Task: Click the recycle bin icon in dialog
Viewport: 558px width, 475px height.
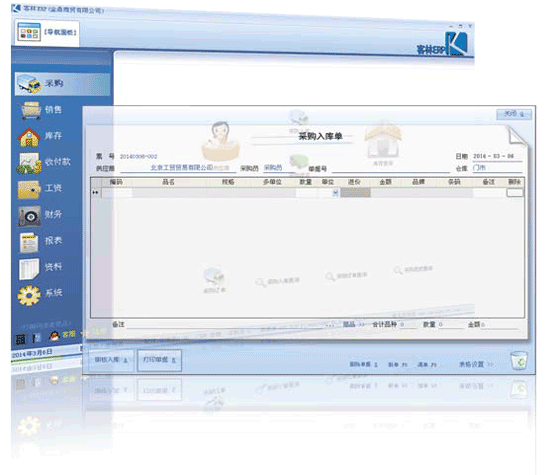Action: pos(519,360)
